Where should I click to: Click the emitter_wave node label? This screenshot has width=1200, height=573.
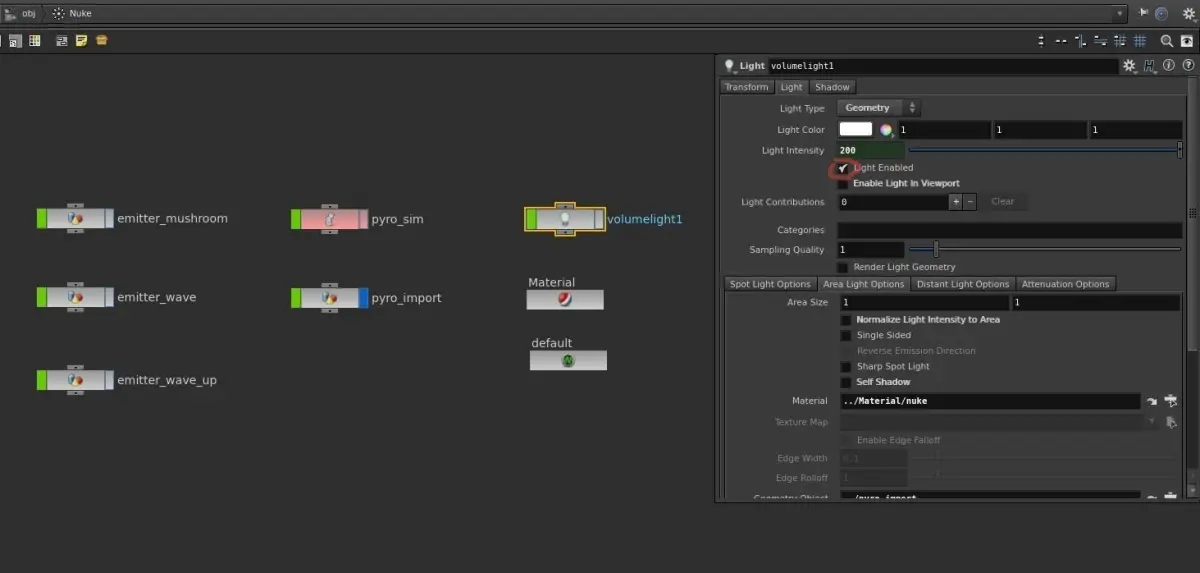(157, 297)
